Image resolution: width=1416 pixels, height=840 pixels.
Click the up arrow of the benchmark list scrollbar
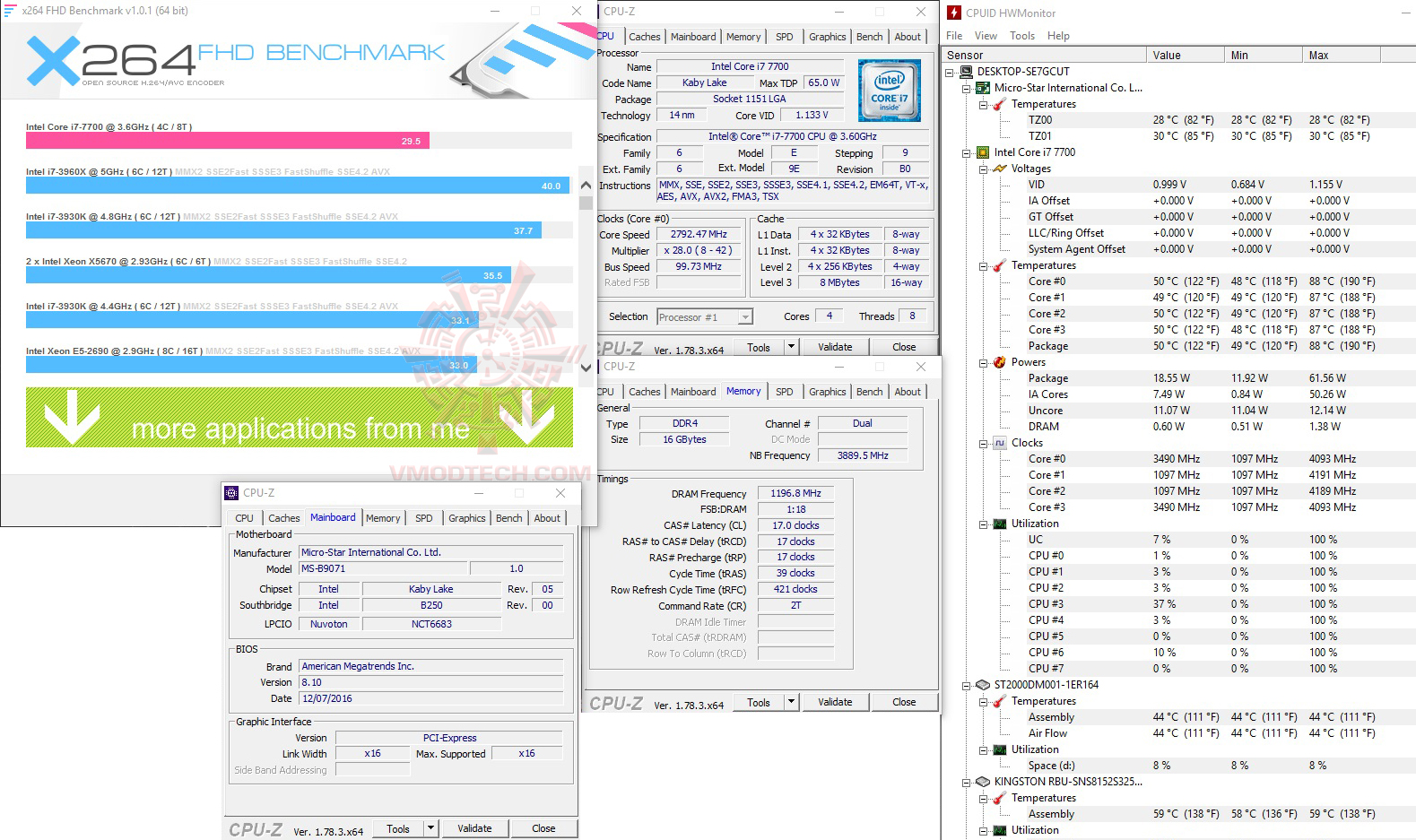pyautogui.click(x=586, y=186)
